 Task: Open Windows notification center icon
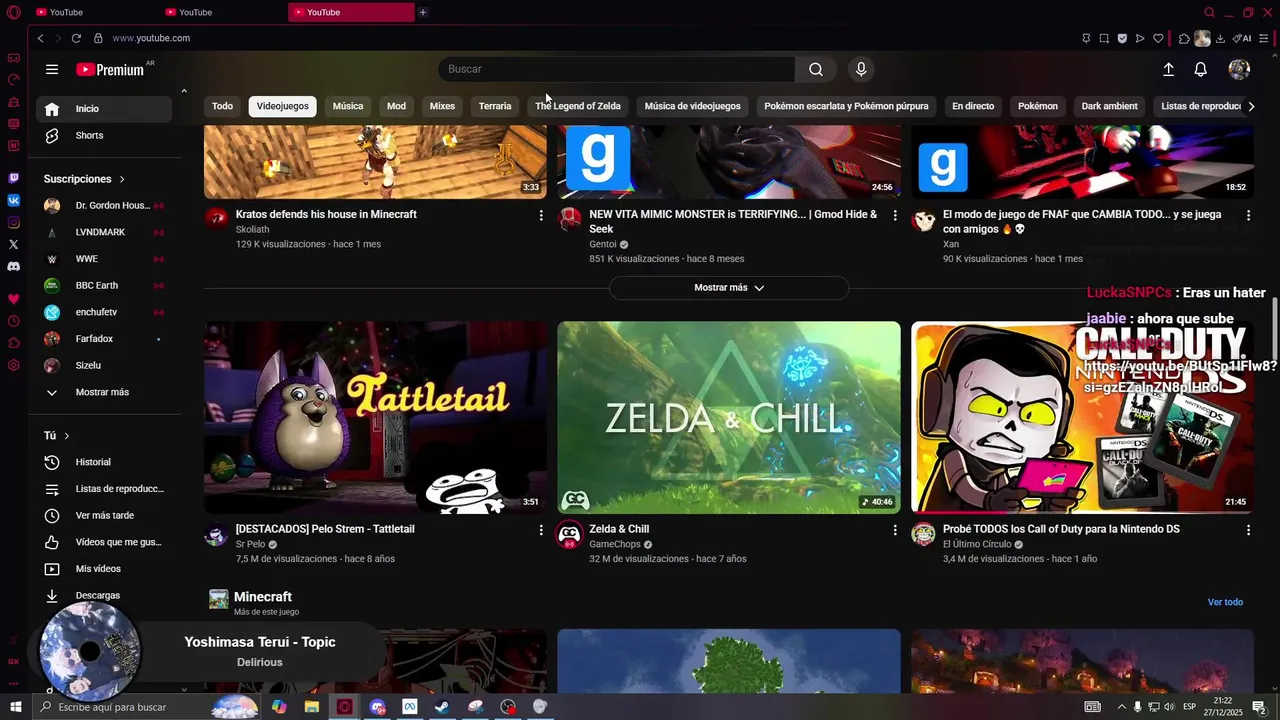click(1259, 707)
